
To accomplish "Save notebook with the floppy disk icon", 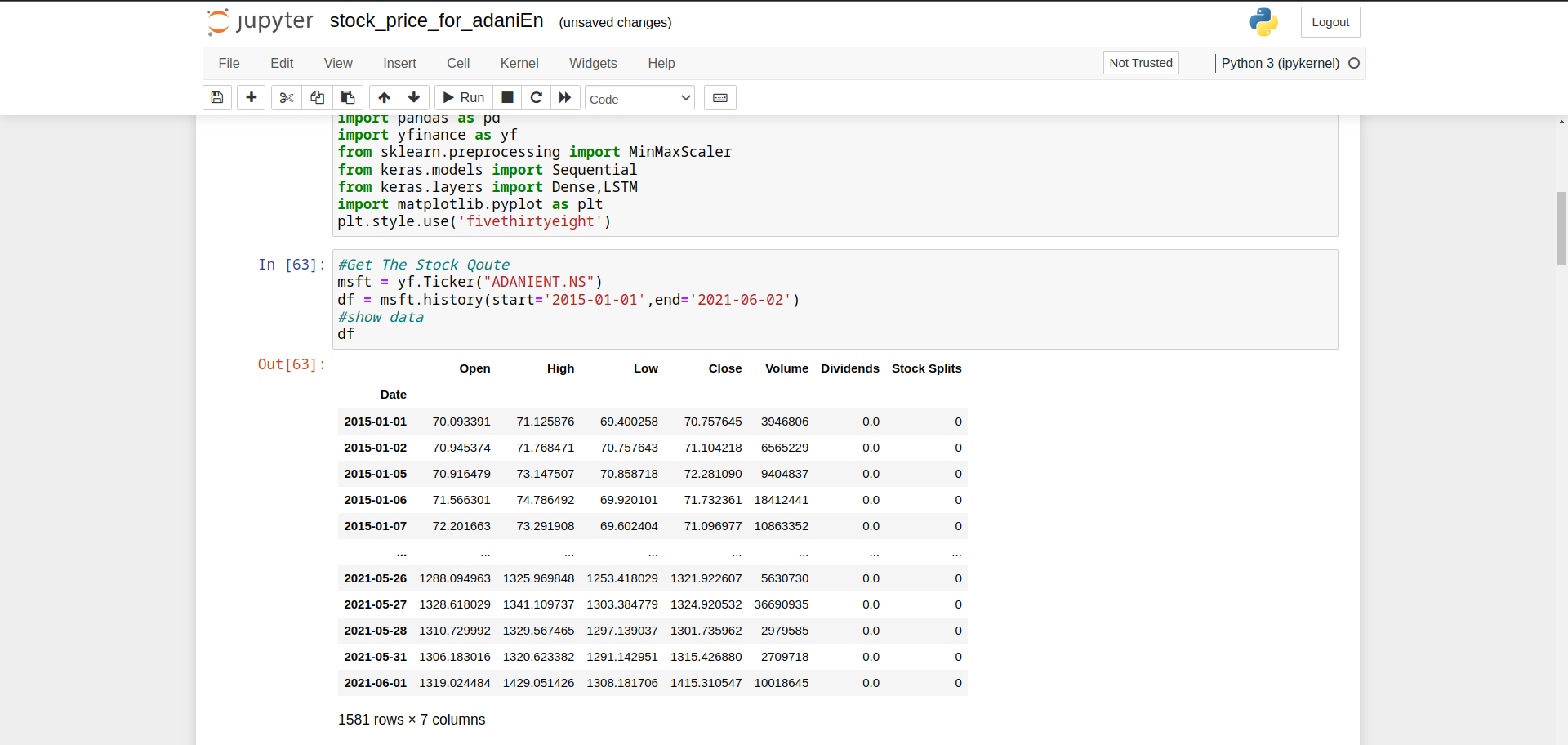I will click(217, 98).
